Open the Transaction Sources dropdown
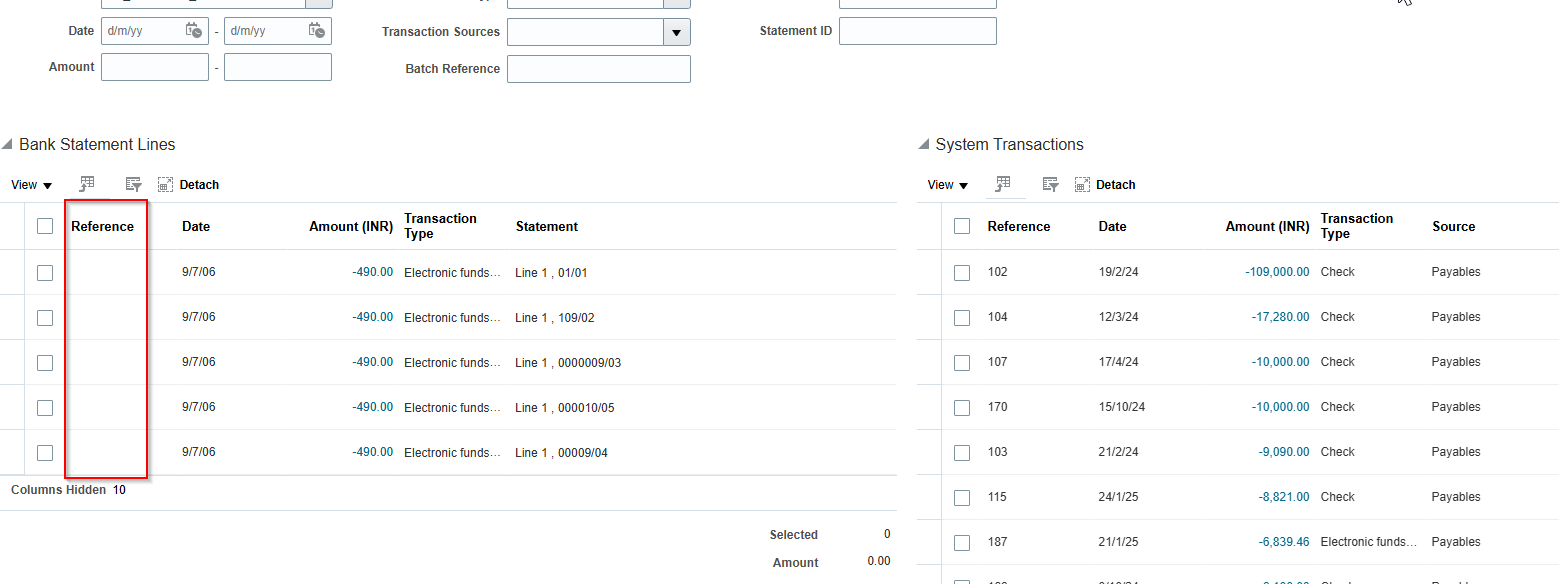This screenshot has height=584, width=1559. click(676, 31)
